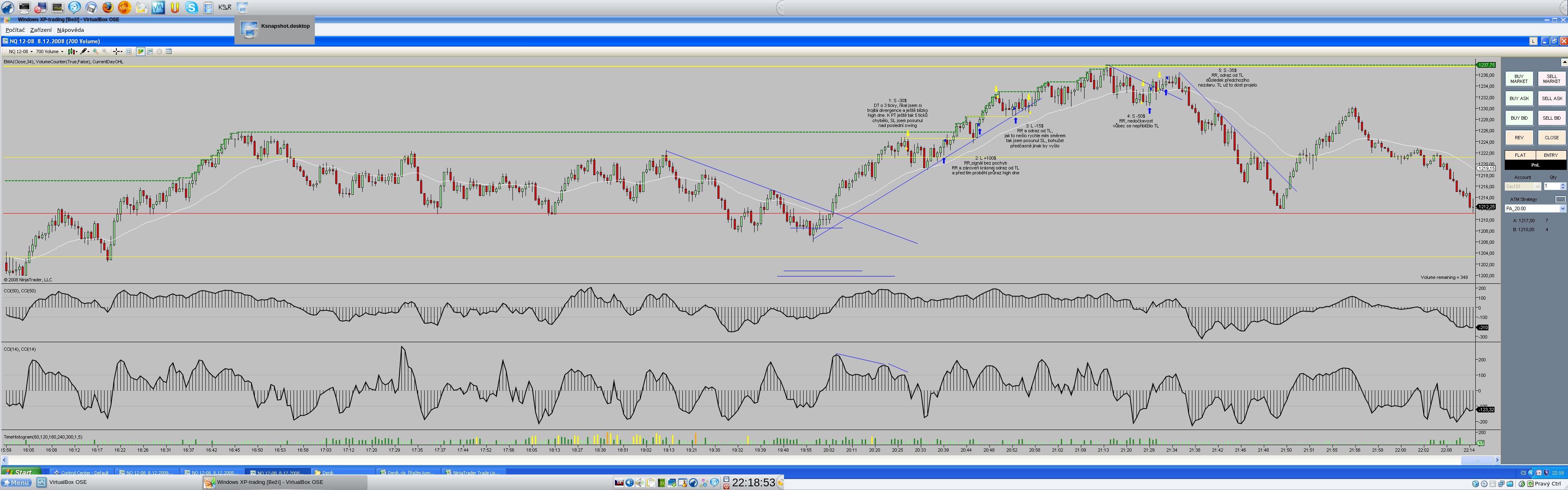Open the Nápověda menu
Viewport: 1568px width, 490px height.
(x=71, y=30)
